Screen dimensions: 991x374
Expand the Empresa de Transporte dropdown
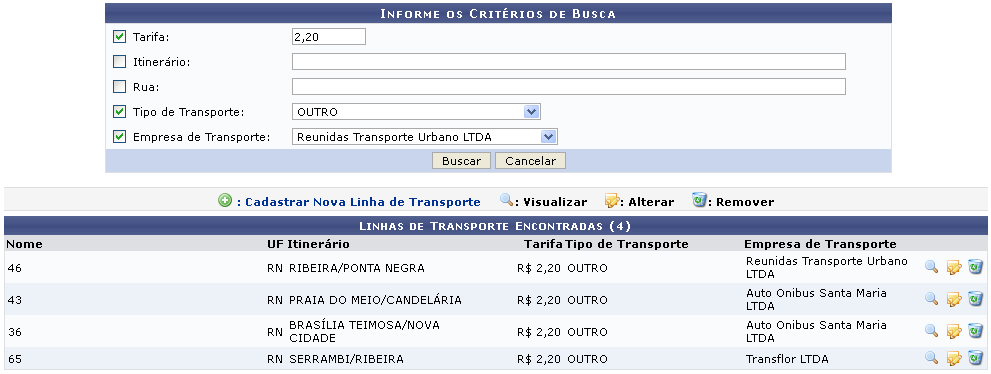(424, 136)
